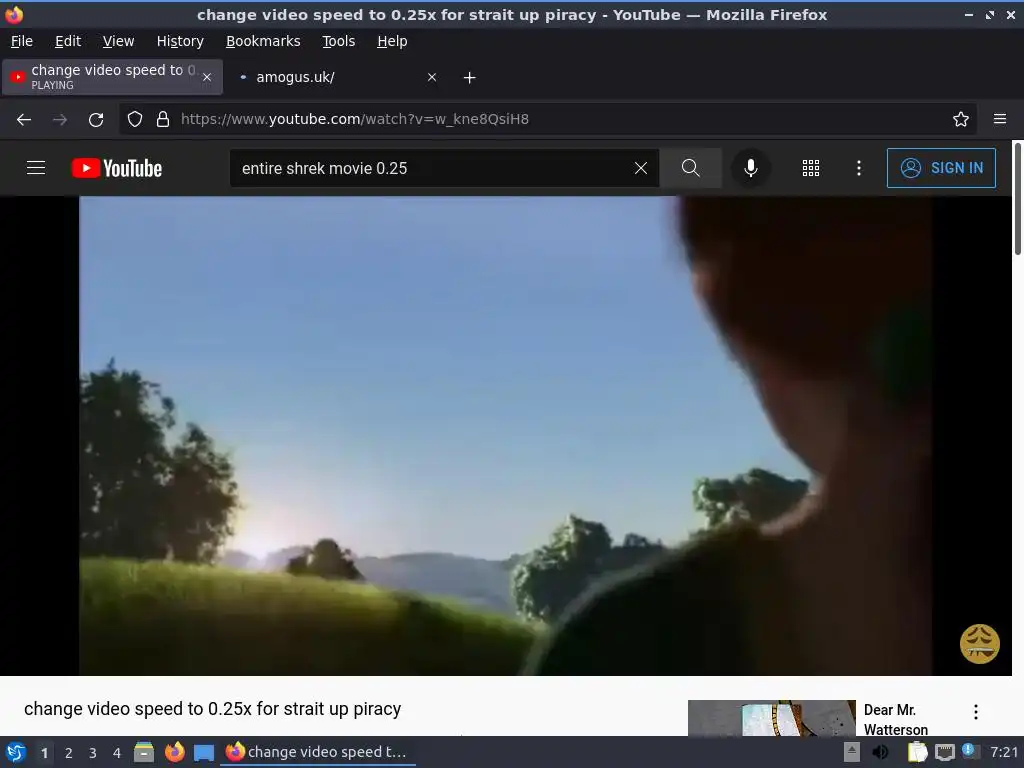Screen dimensions: 1024x768
Task: Launch Firefox from taskbar launcher
Action: point(174,752)
